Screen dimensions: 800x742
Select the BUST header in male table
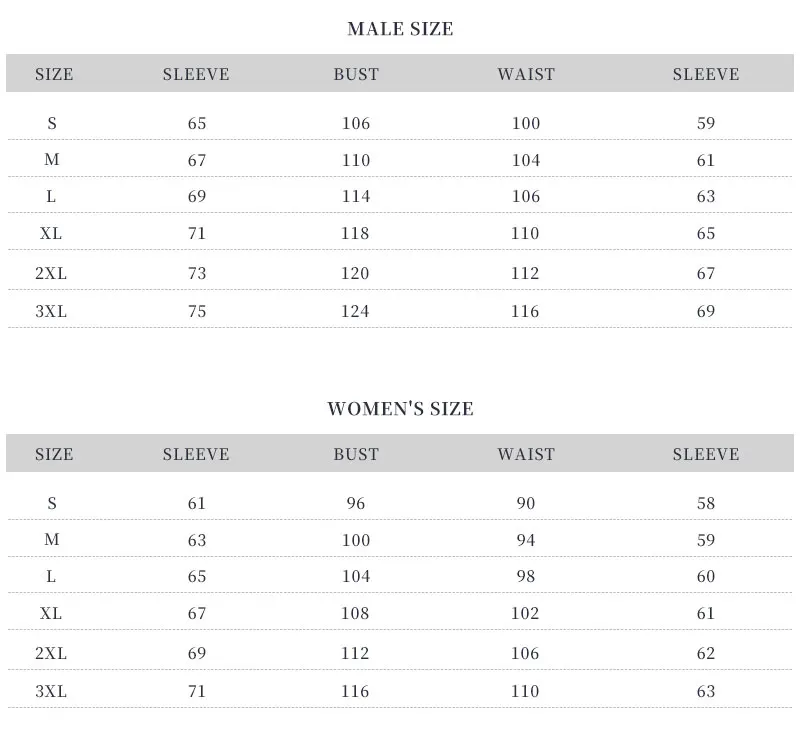click(356, 74)
